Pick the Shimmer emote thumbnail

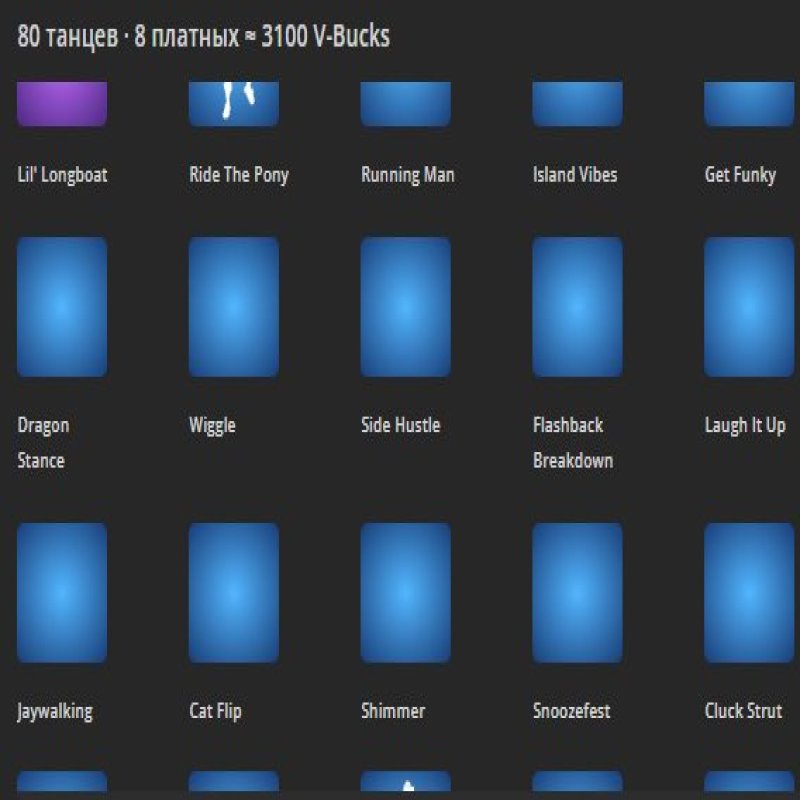point(406,593)
